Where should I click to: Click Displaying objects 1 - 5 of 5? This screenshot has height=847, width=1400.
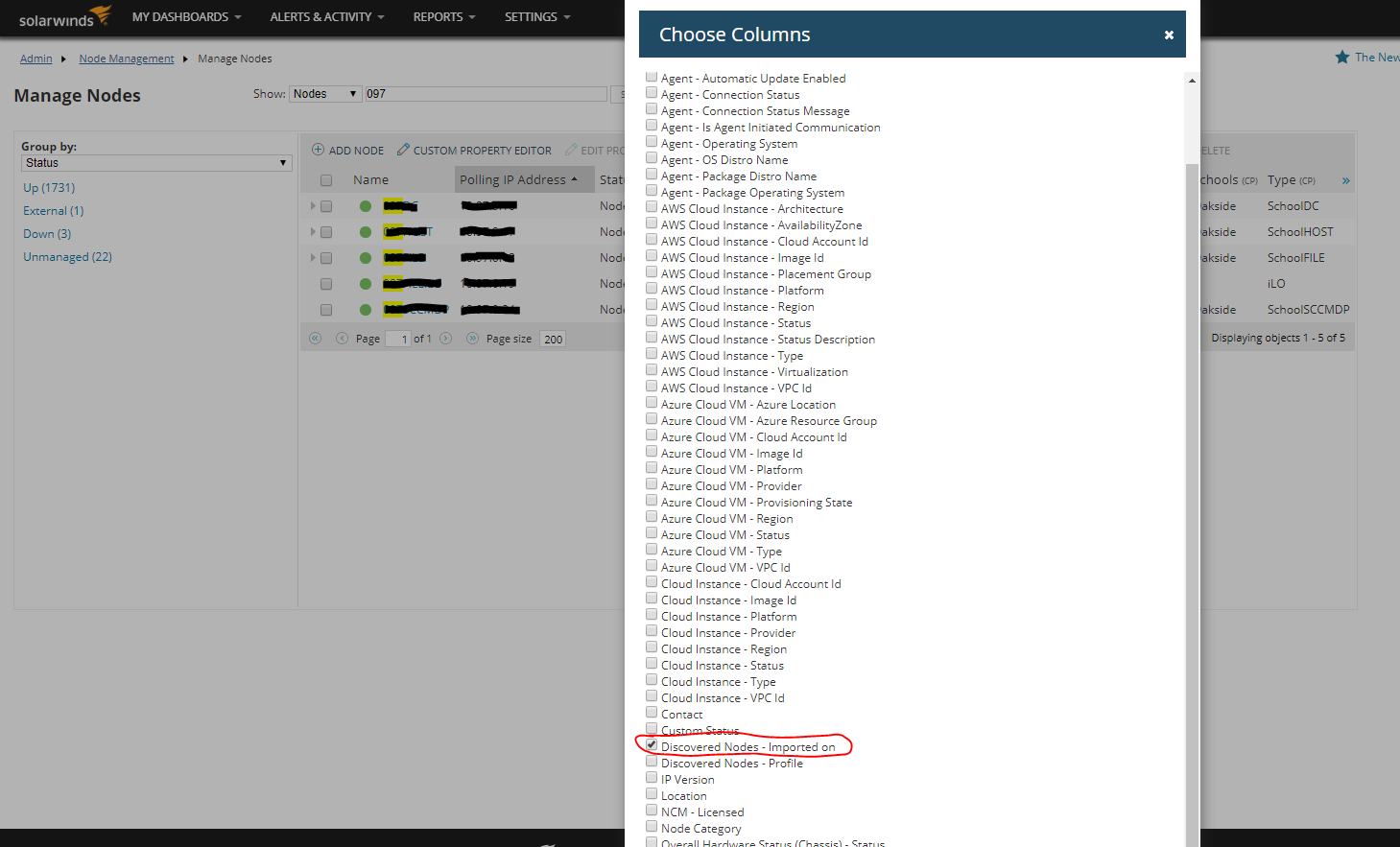point(1278,338)
